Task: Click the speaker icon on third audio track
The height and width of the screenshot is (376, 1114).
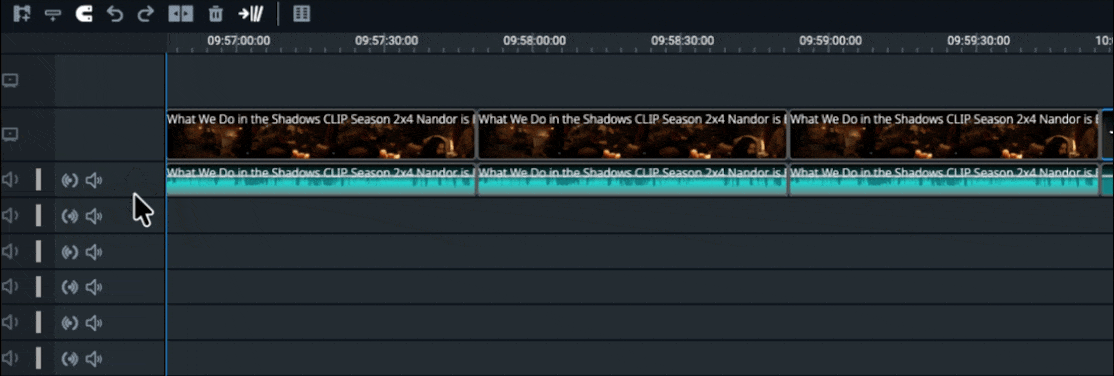Action: click(94, 251)
